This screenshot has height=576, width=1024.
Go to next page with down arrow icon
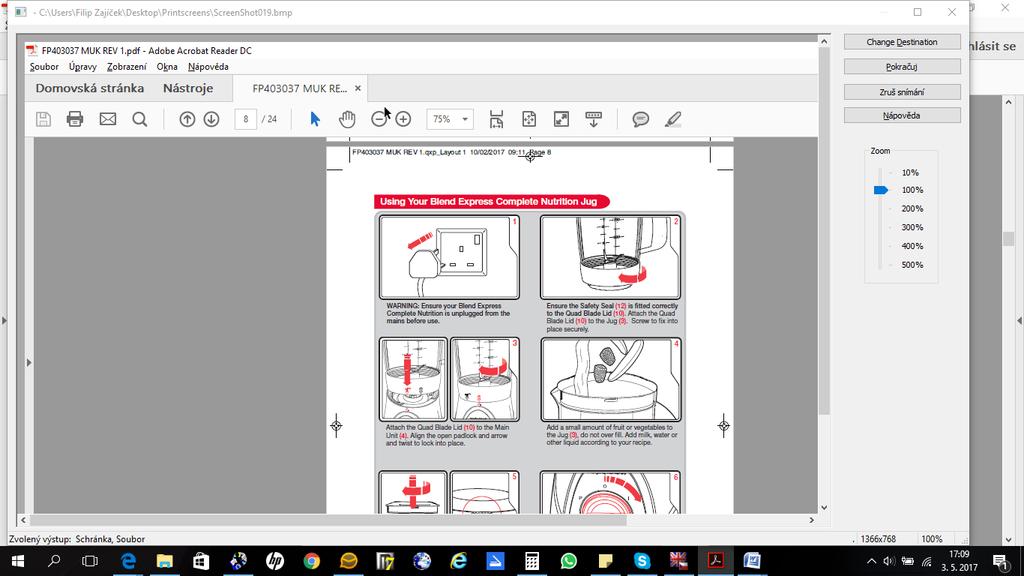[211, 119]
